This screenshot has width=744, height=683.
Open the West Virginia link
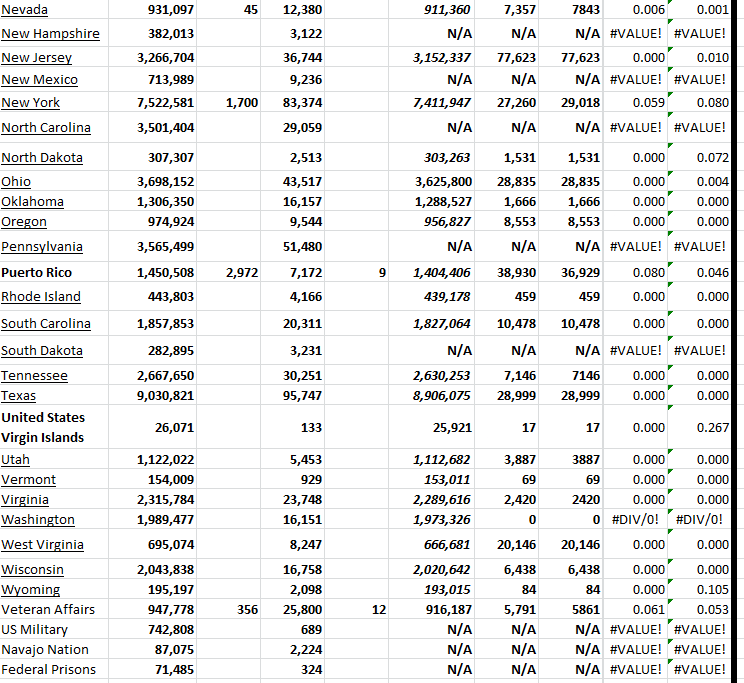[x=42, y=545]
